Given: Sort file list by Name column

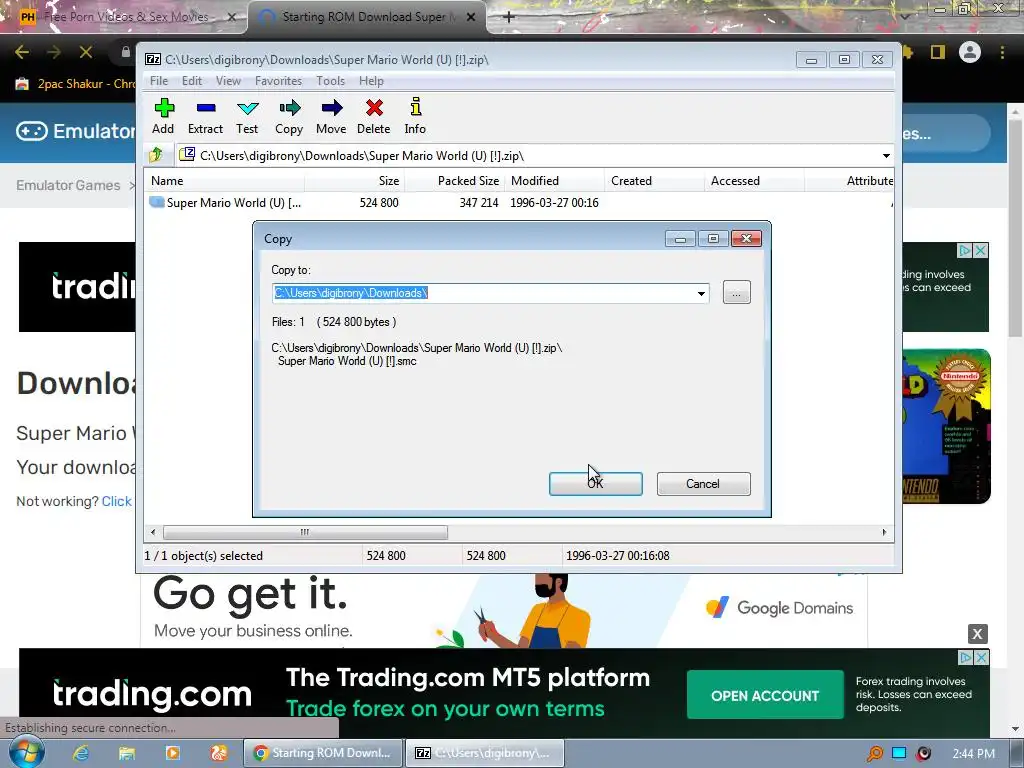Looking at the screenshot, I should (x=225, y=181).
